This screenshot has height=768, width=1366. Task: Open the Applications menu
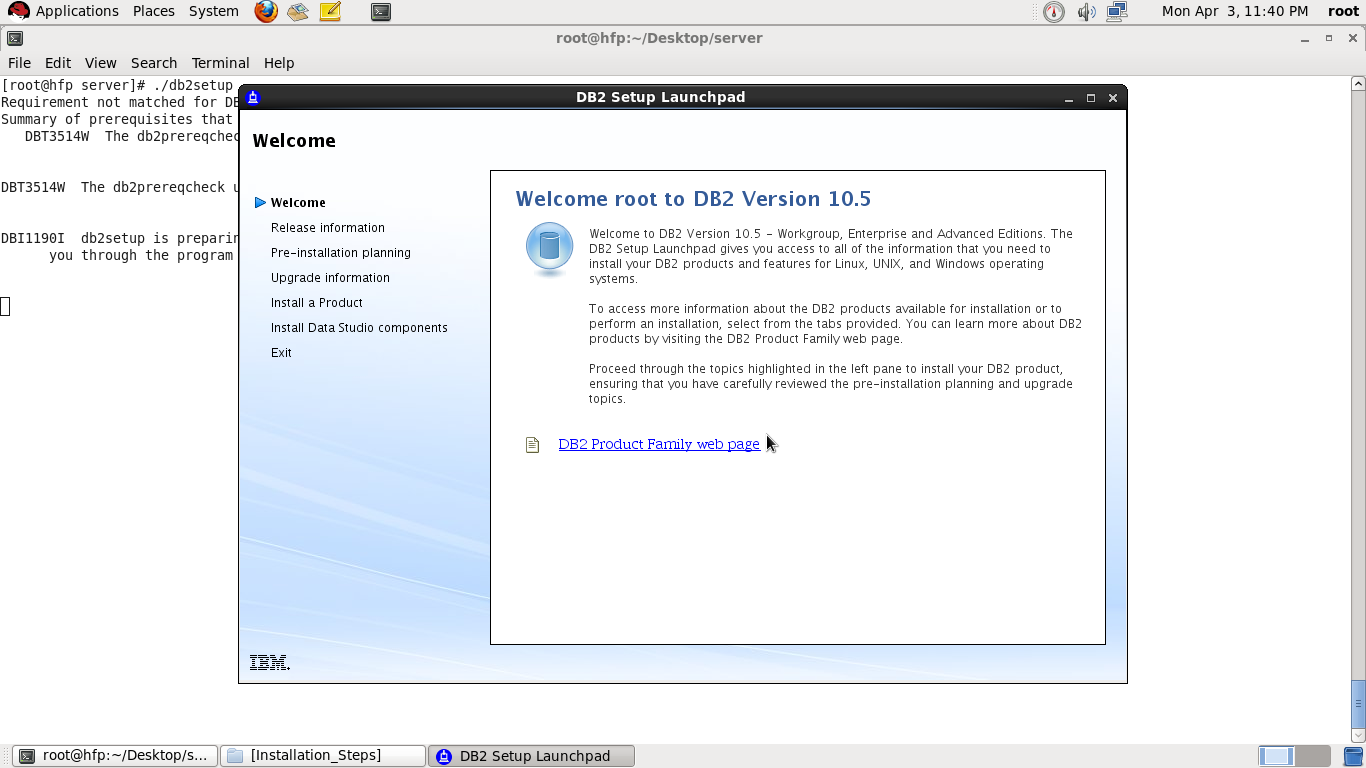click(x=77, y=11)
